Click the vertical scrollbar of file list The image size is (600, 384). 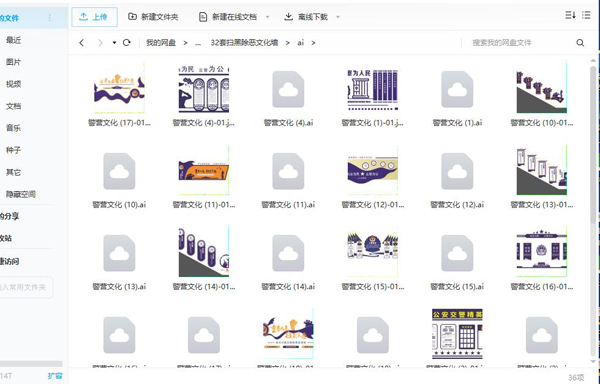pos(593,145)
